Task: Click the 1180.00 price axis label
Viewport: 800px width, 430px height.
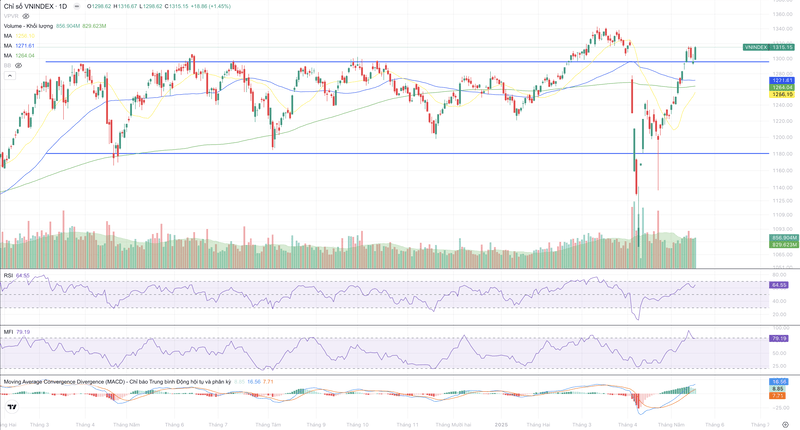Action: point(782,153)
